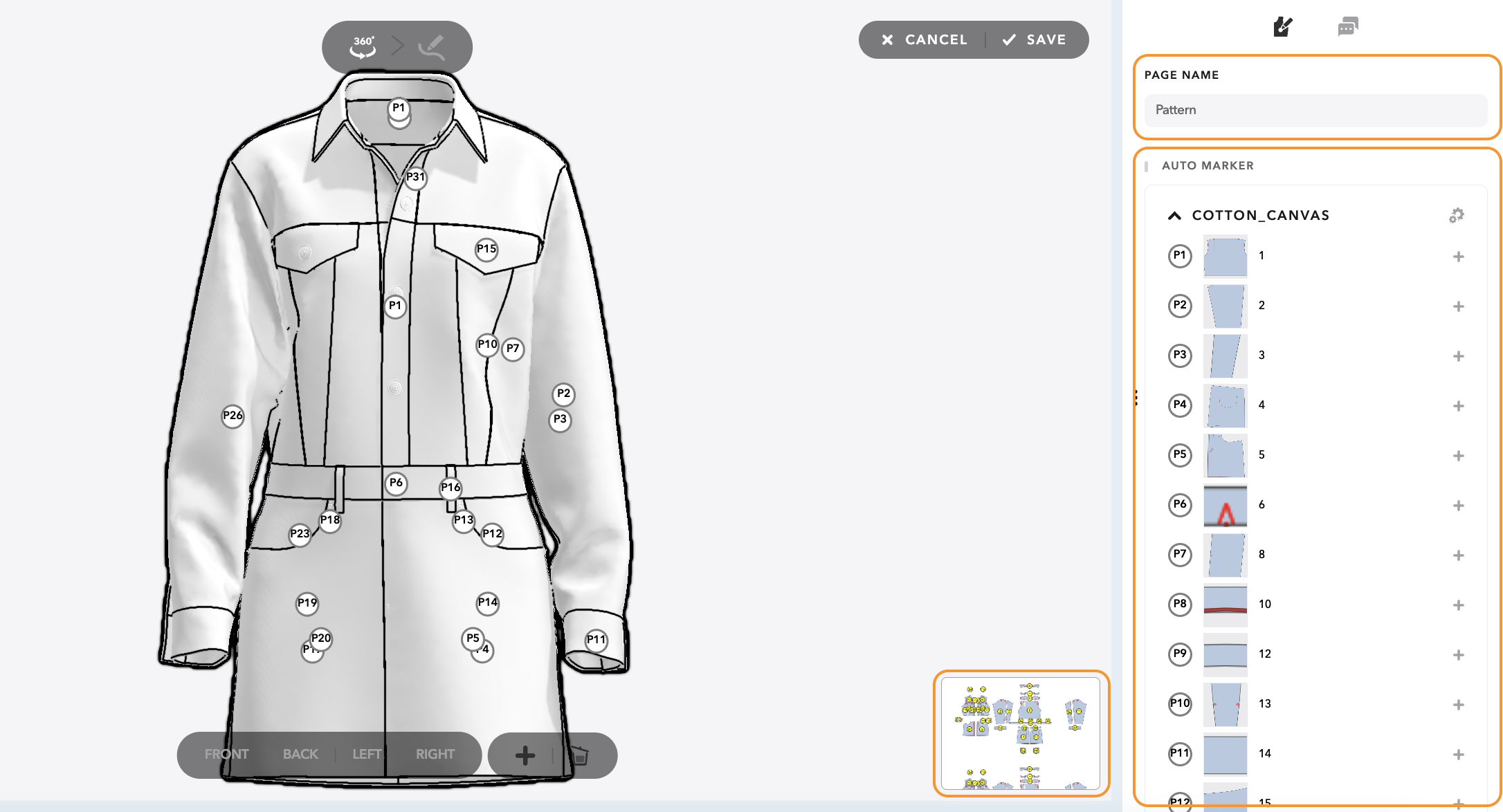Click the P11 badge in the list
Image resolution: width=1503 pixels, height=812 pixels.
(1180, 754)
